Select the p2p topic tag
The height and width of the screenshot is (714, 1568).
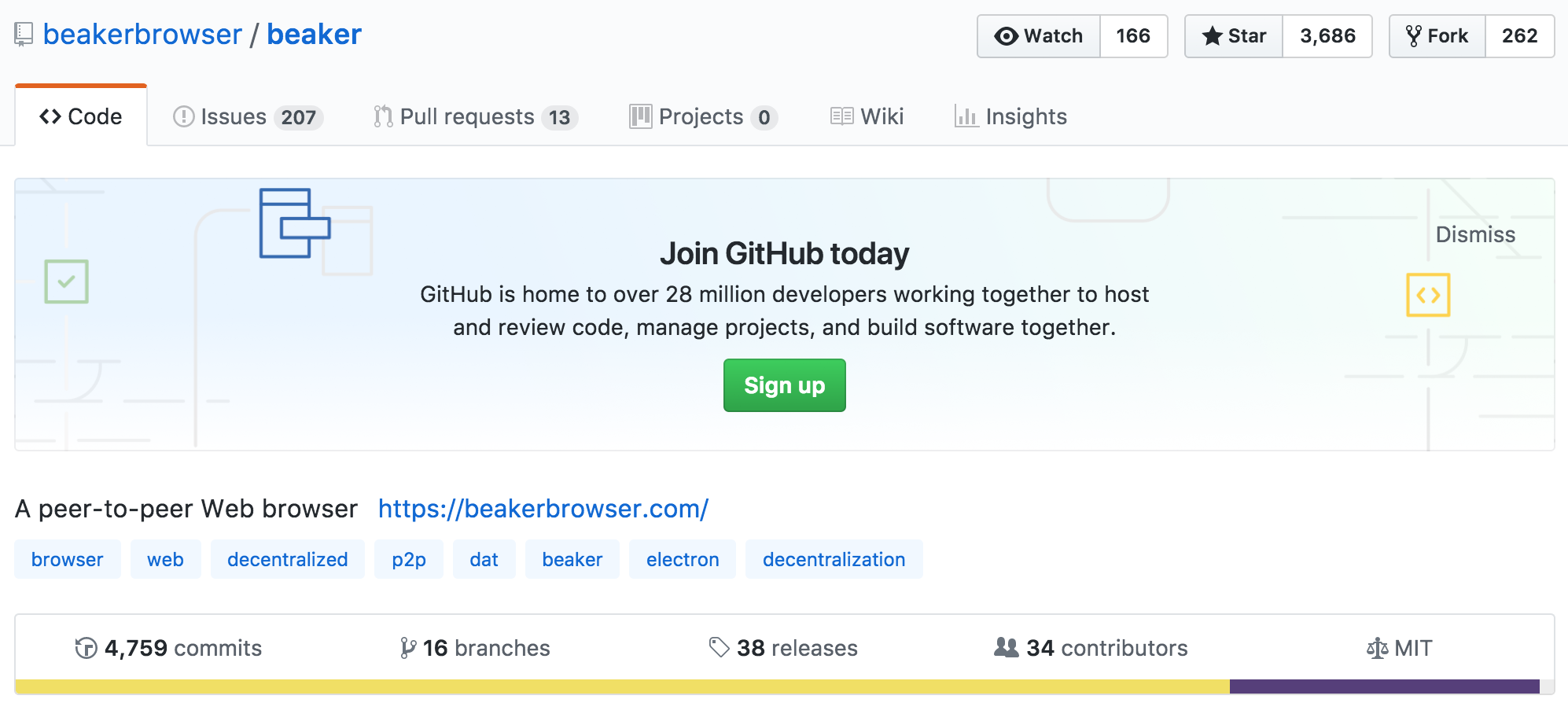409,559
